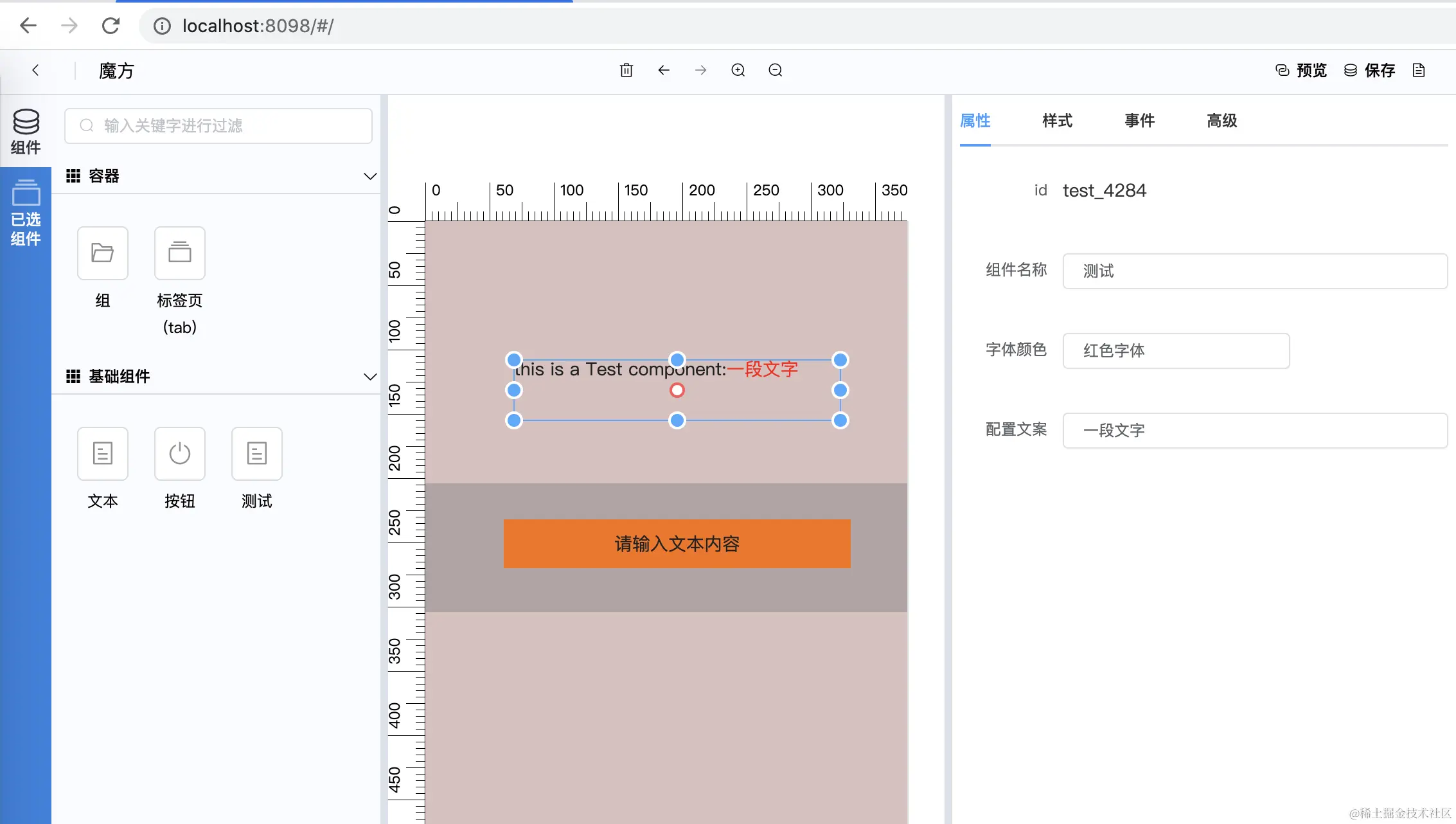The width and height of the screenshot is (1456, 824).
Task: Select the zoom in magnifier icon
Action: pyautogui.click(x=738, y=70)
